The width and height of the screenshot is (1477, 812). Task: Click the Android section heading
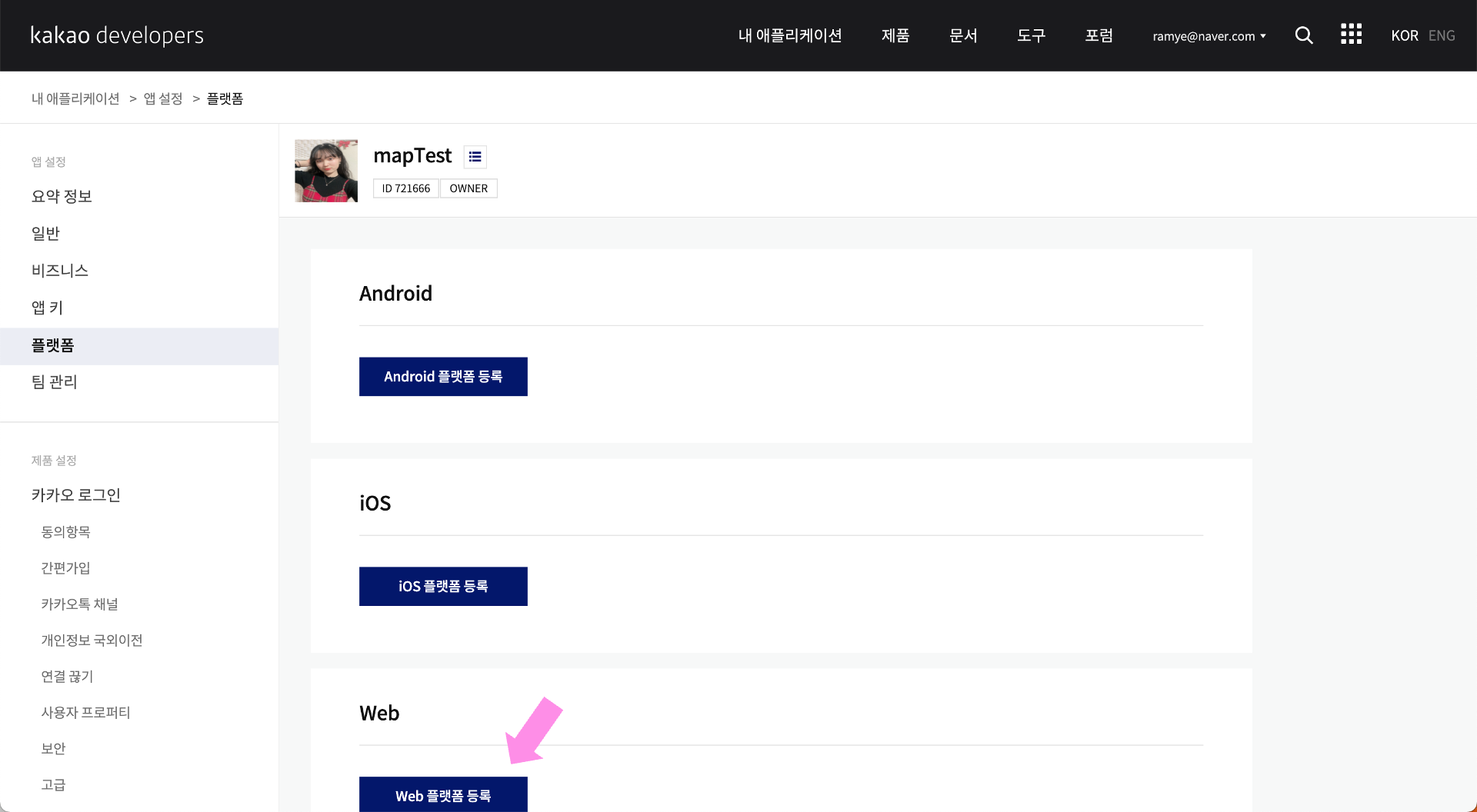coord(395,294)
